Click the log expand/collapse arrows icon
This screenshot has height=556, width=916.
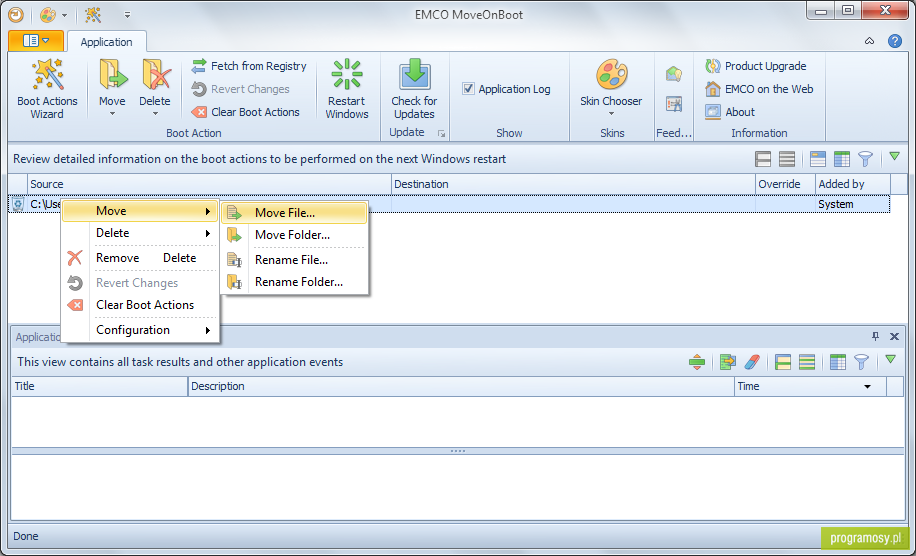tap(697, 362)
